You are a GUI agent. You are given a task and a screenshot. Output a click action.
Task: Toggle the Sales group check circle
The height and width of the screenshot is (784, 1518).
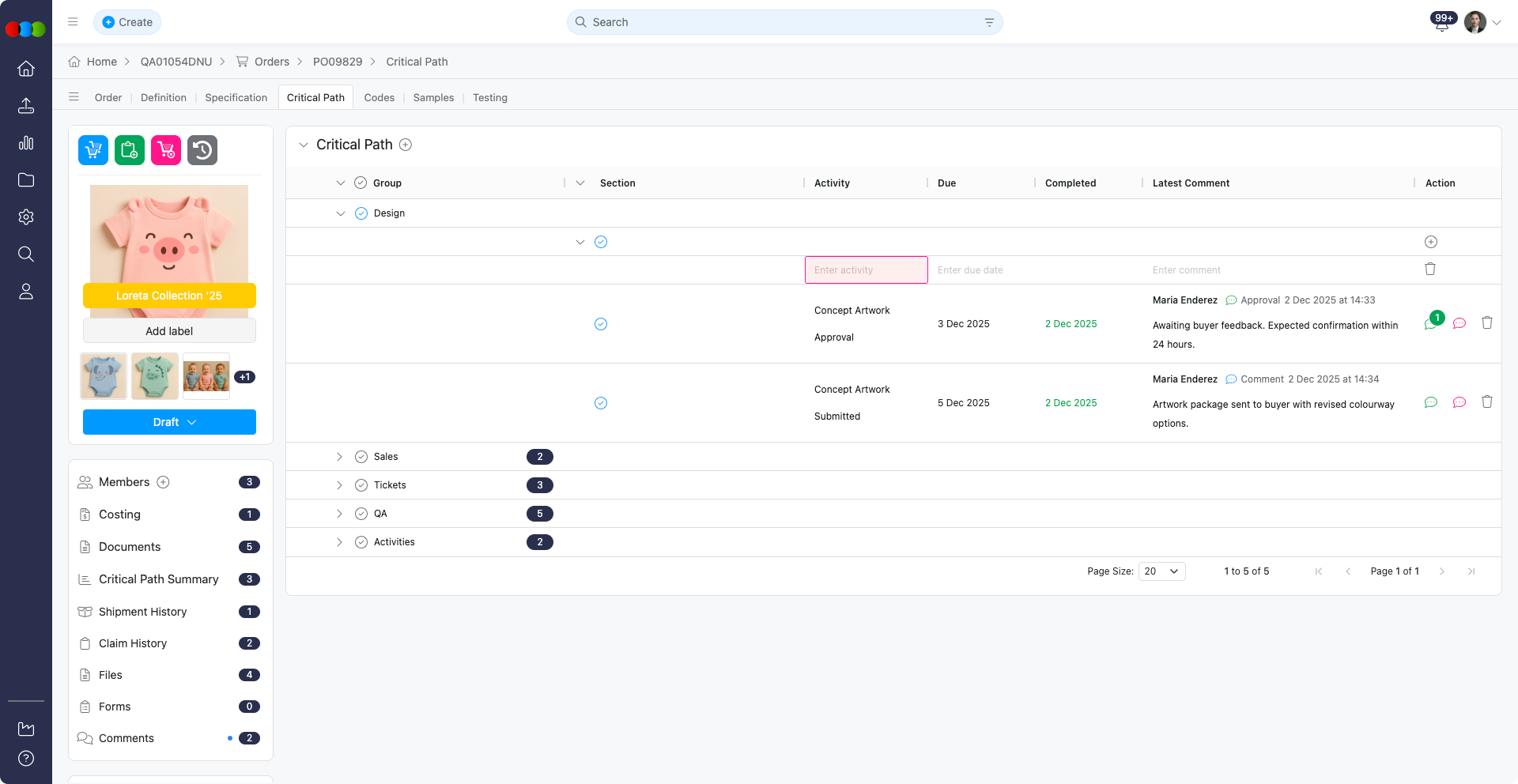(x=361, y=457)
